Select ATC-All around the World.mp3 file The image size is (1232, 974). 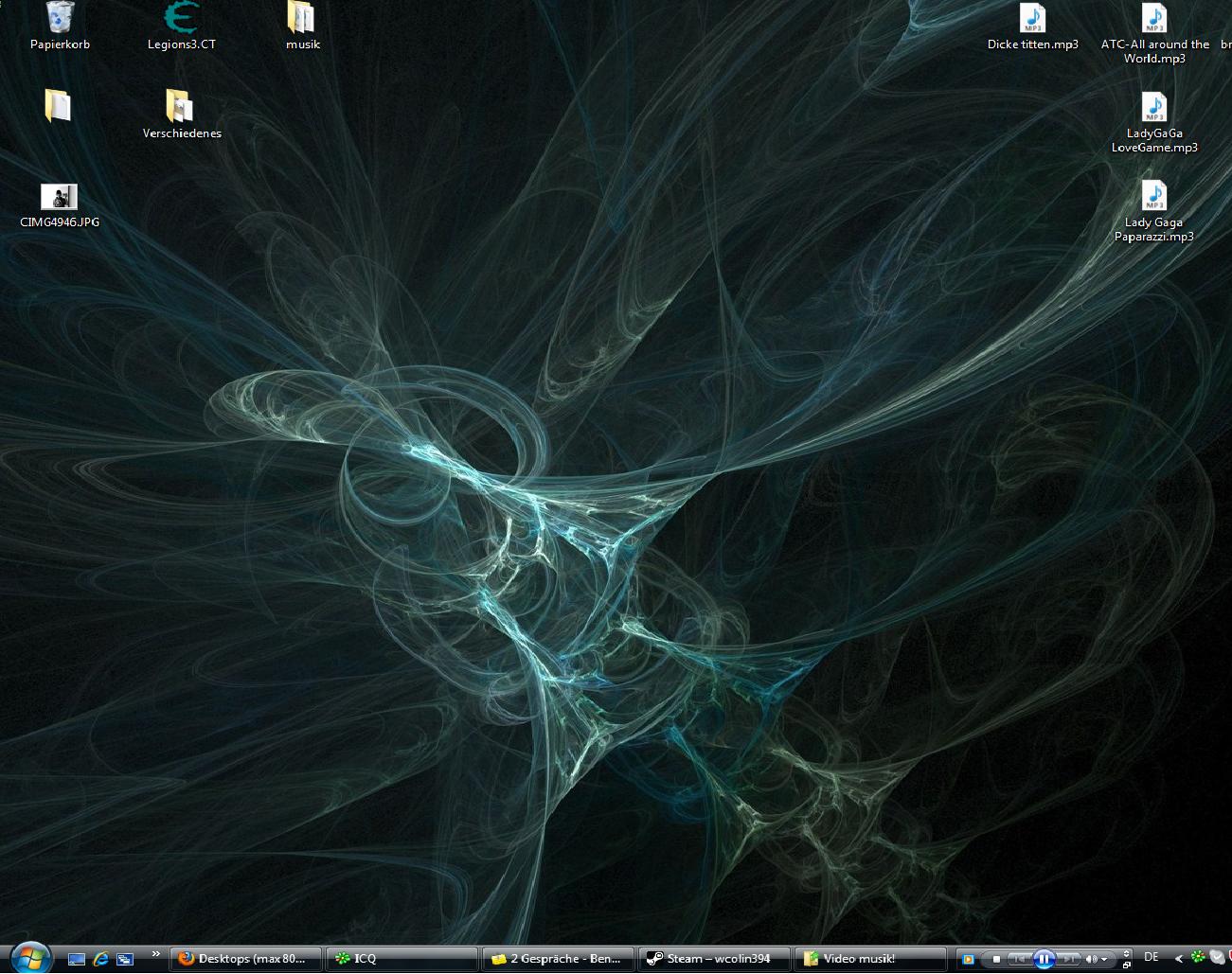pyautogui.click(x=1153, y=19)
